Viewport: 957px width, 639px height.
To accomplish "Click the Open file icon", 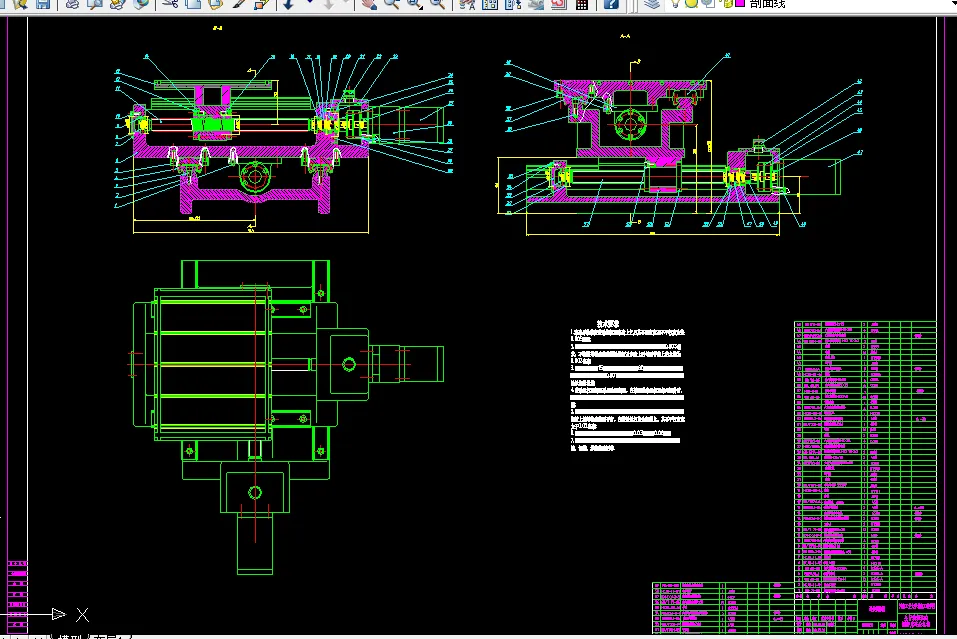I will [20, 4].
